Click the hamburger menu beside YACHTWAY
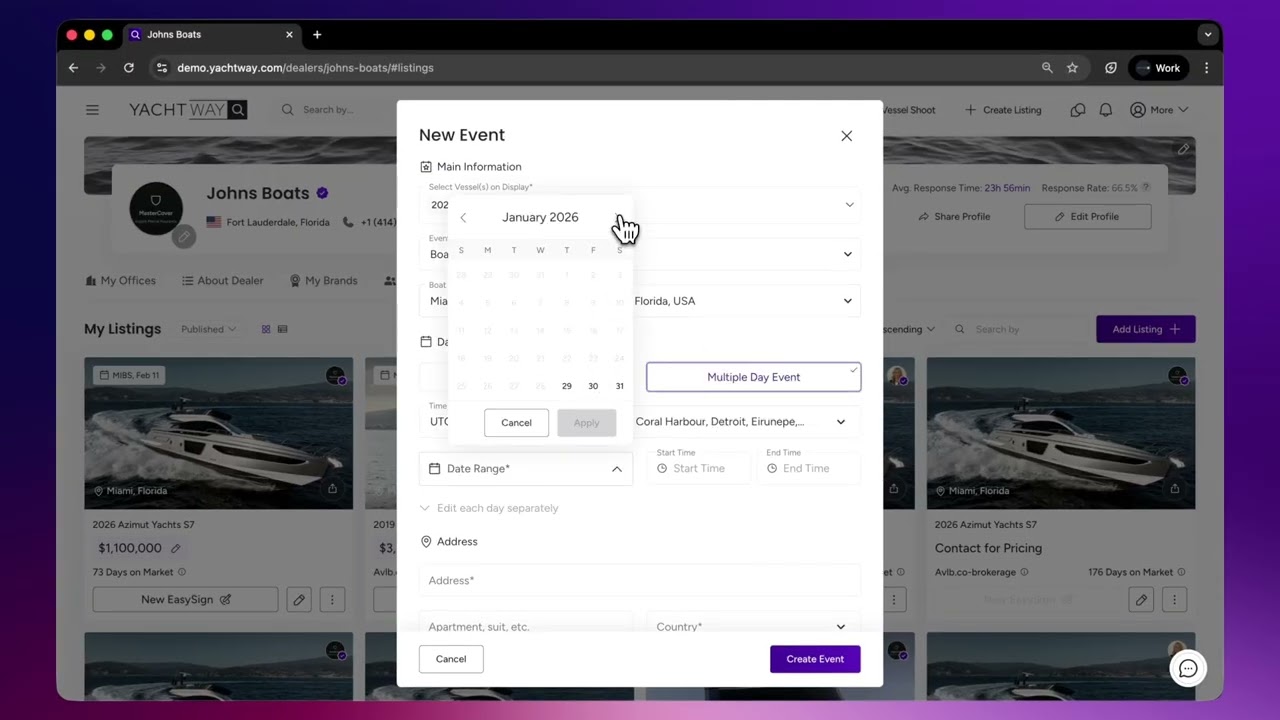 (92, 110)
